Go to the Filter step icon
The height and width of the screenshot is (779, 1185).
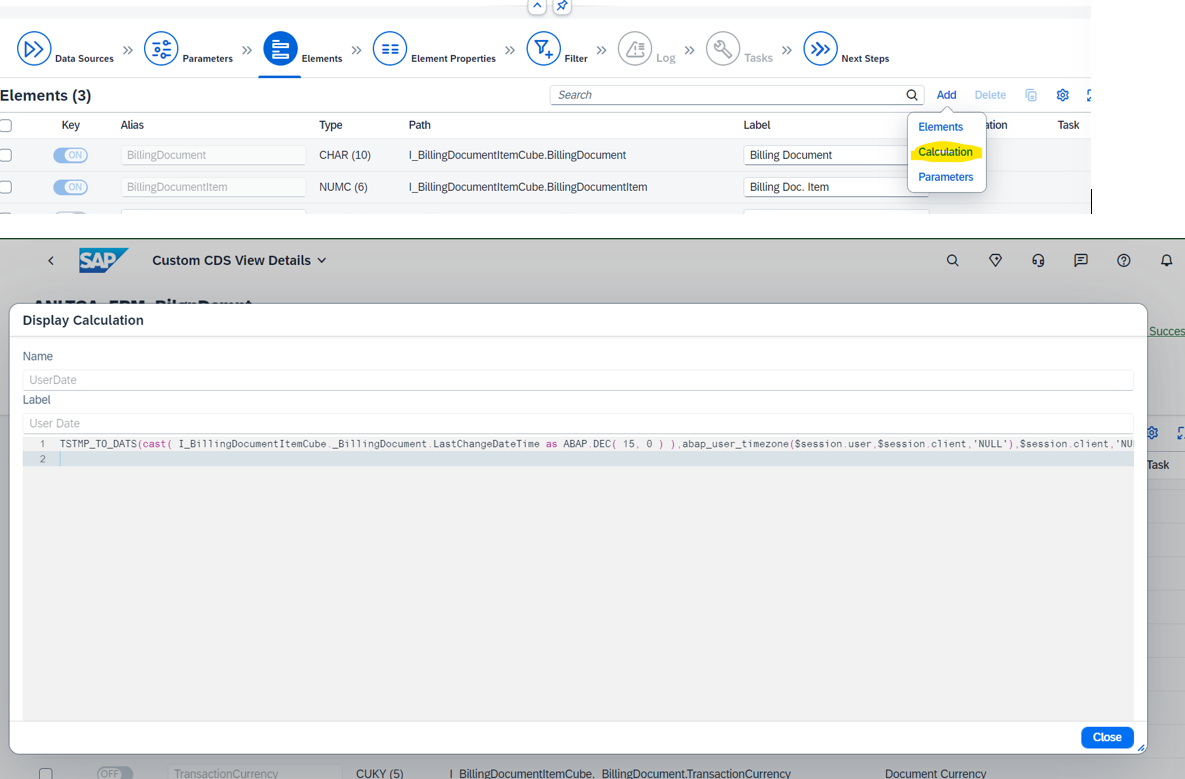click(x=543, y=49)
